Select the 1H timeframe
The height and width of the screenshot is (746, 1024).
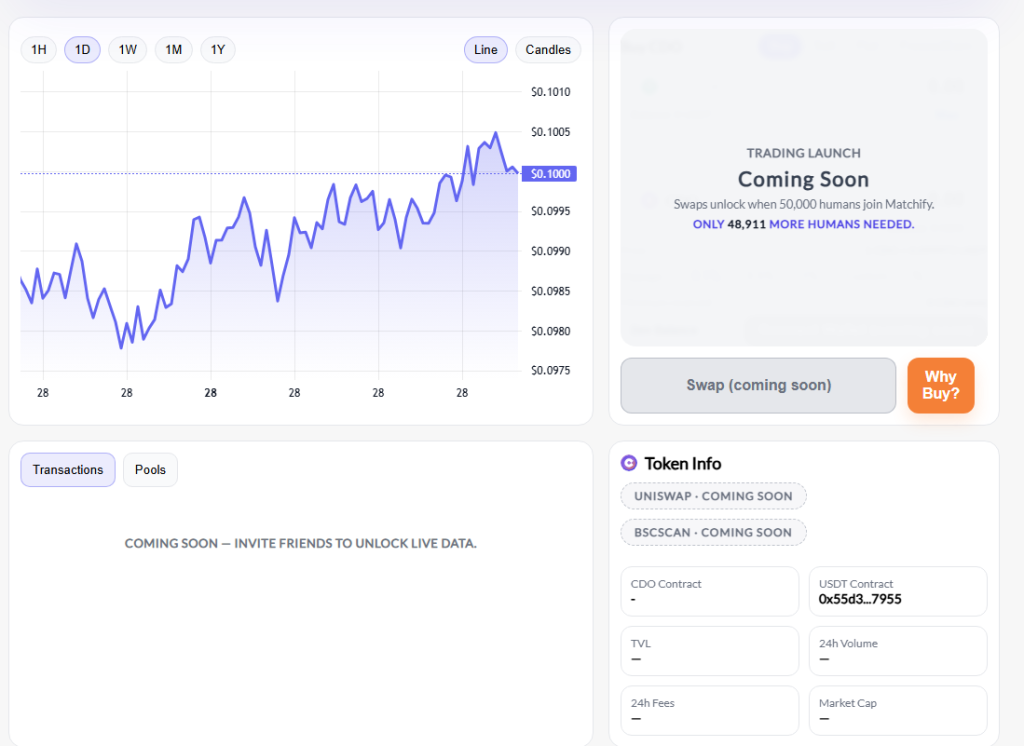(39, 50)
